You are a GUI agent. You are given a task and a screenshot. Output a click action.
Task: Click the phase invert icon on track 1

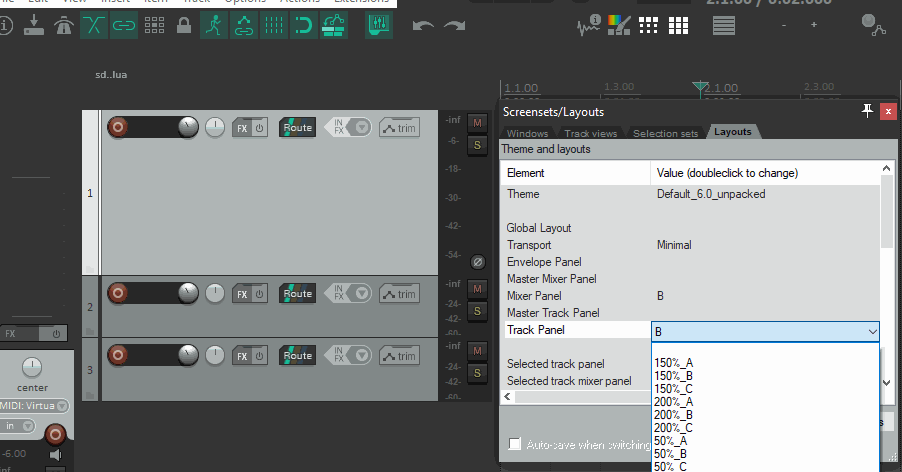coord(478,260)
